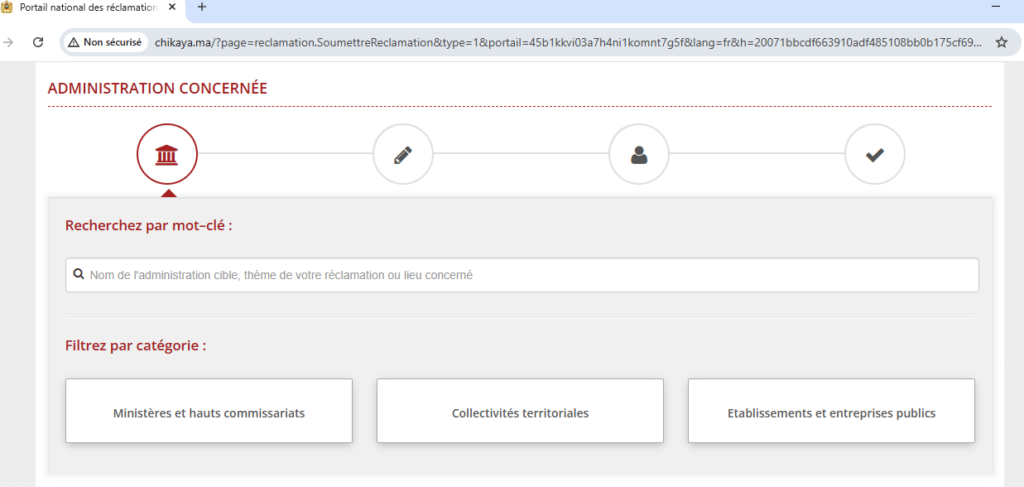
Task: Click the user profile step icon
Action: (639, 155)
